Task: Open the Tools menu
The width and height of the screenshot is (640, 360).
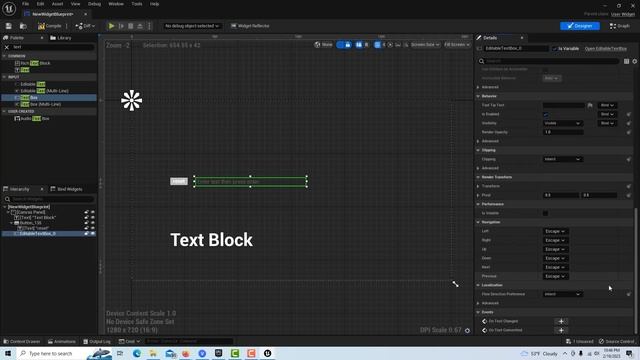Action: tap(137, 4)
